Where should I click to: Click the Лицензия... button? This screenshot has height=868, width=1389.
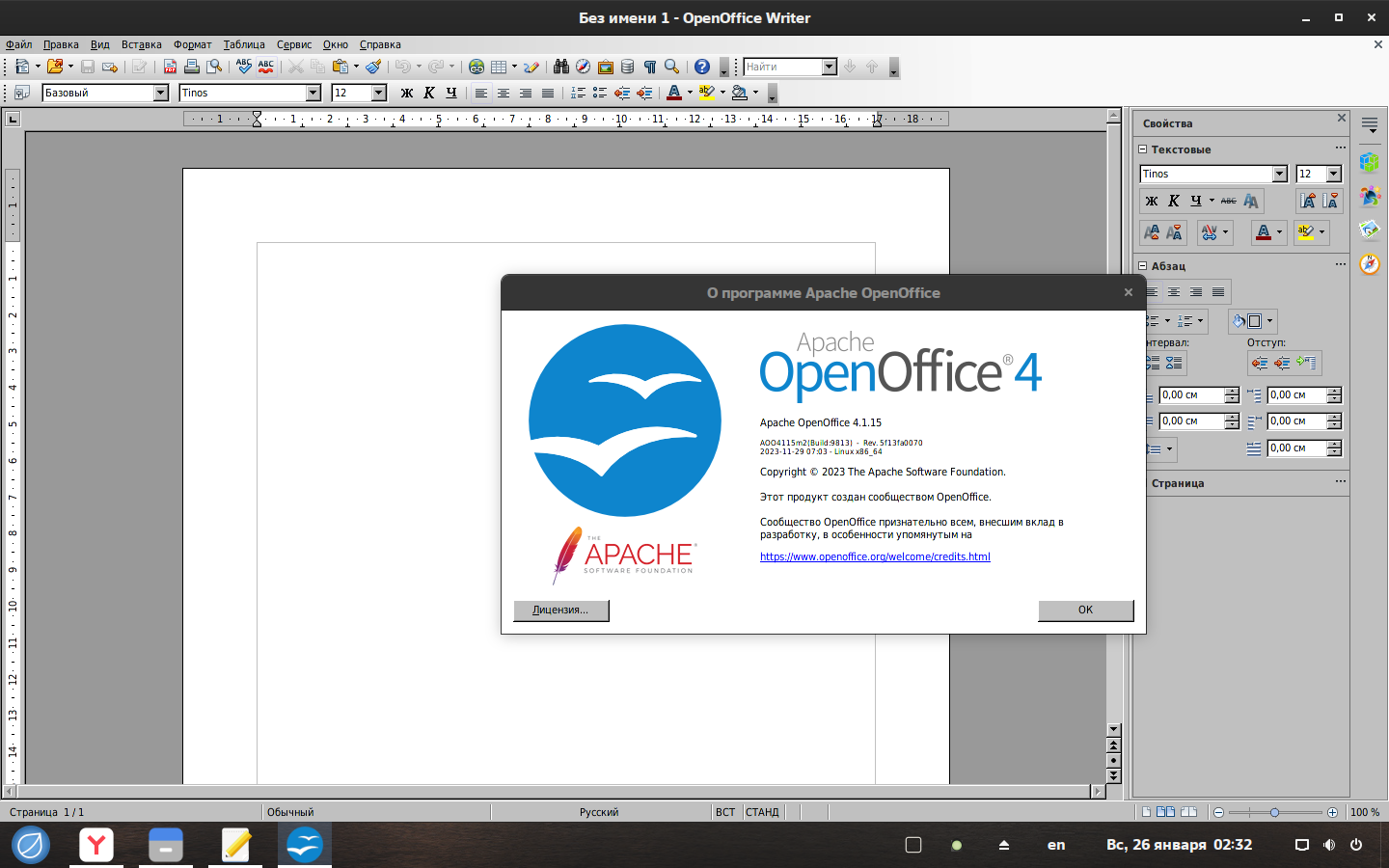click(x=561, y=610)
